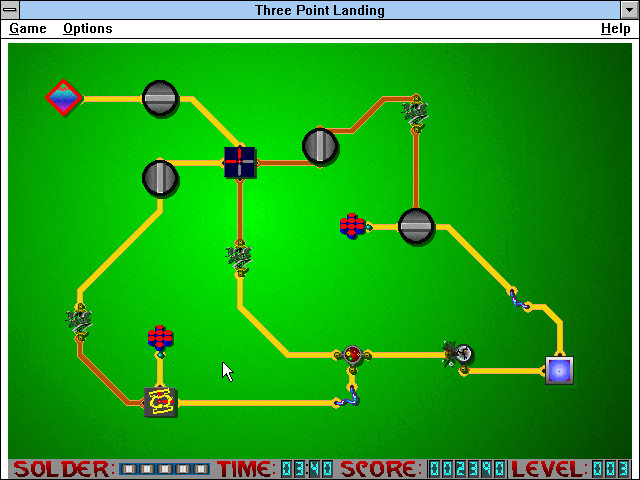This screenshot has width=640, height=480.
Task: Turn the horizontal-slot screw beside the red cluster
Action: [416, 227]
